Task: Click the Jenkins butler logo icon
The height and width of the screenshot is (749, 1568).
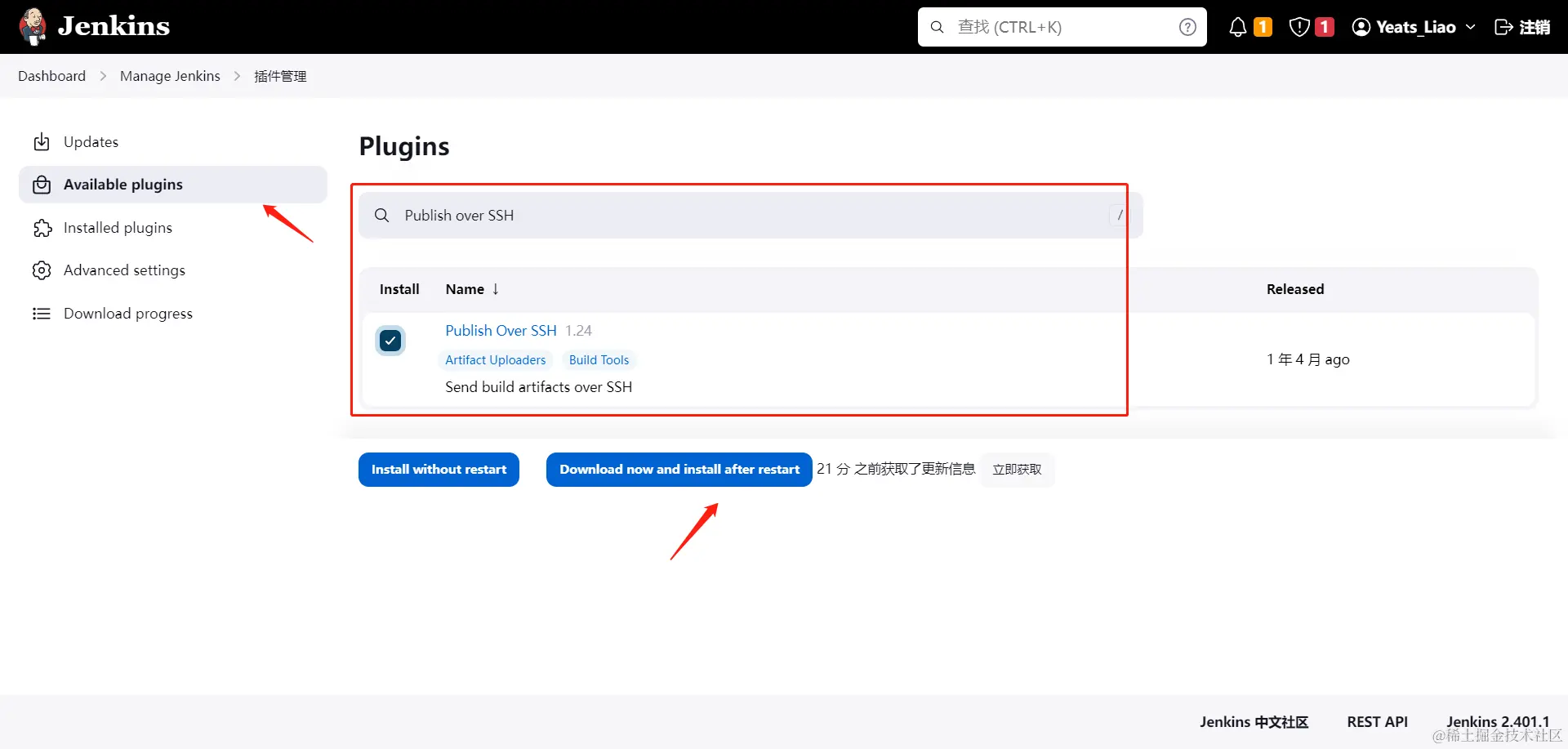Action: coord(33,26)
